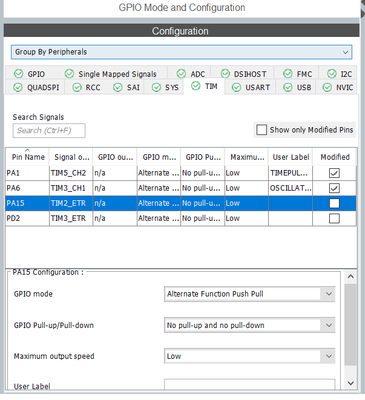The width and height of the screenshot is (365, 400).
Task: Expand the GPIO mode combo box
Action: click(x=250, y=294)
